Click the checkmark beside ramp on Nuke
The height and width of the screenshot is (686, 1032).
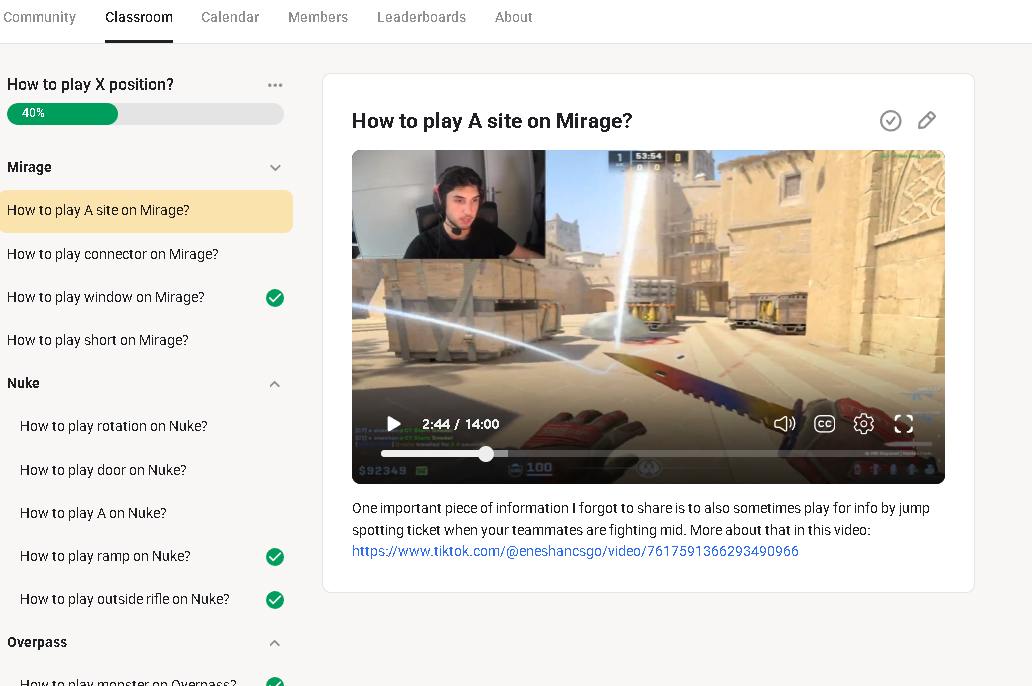coord(275,557)
